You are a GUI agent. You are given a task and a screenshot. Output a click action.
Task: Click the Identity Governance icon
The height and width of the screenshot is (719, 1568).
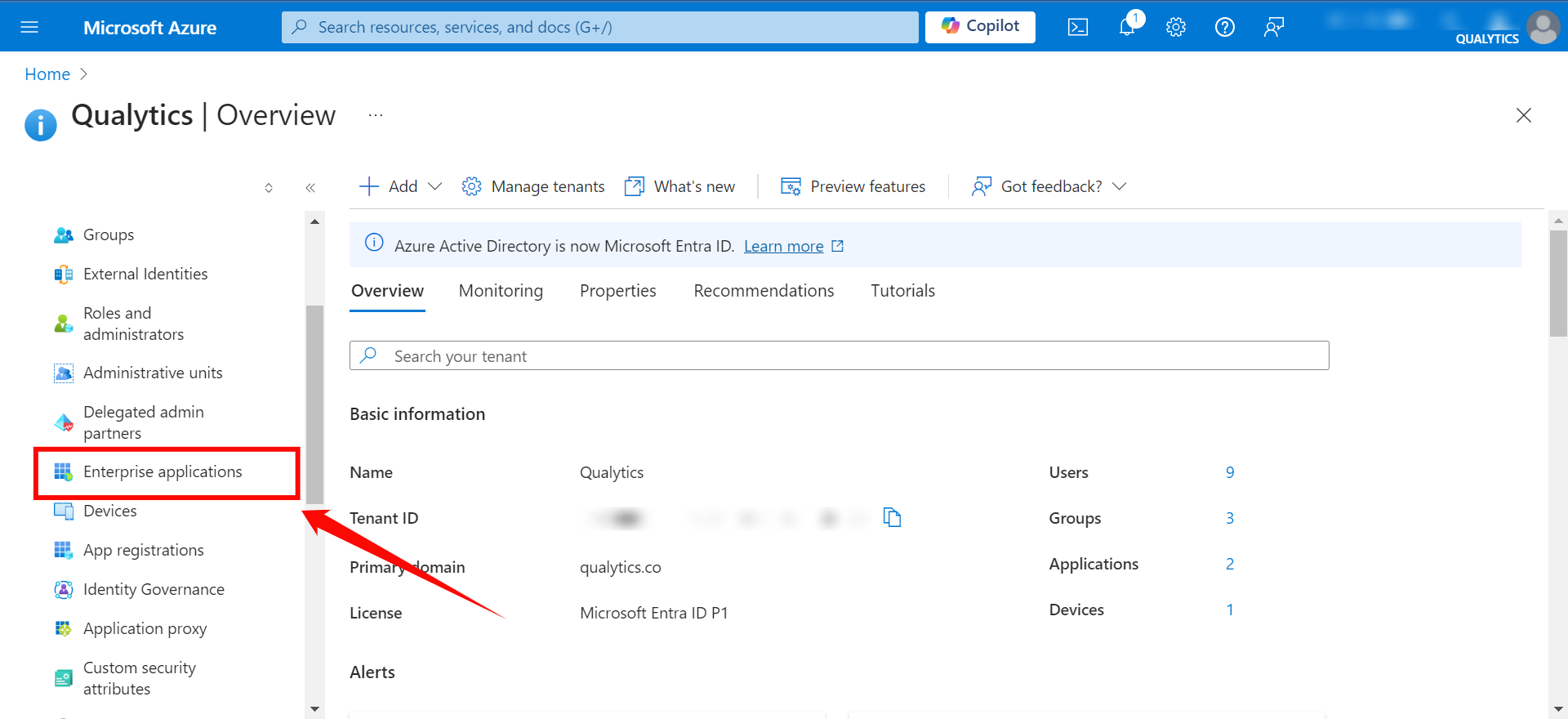coord(64,590)
